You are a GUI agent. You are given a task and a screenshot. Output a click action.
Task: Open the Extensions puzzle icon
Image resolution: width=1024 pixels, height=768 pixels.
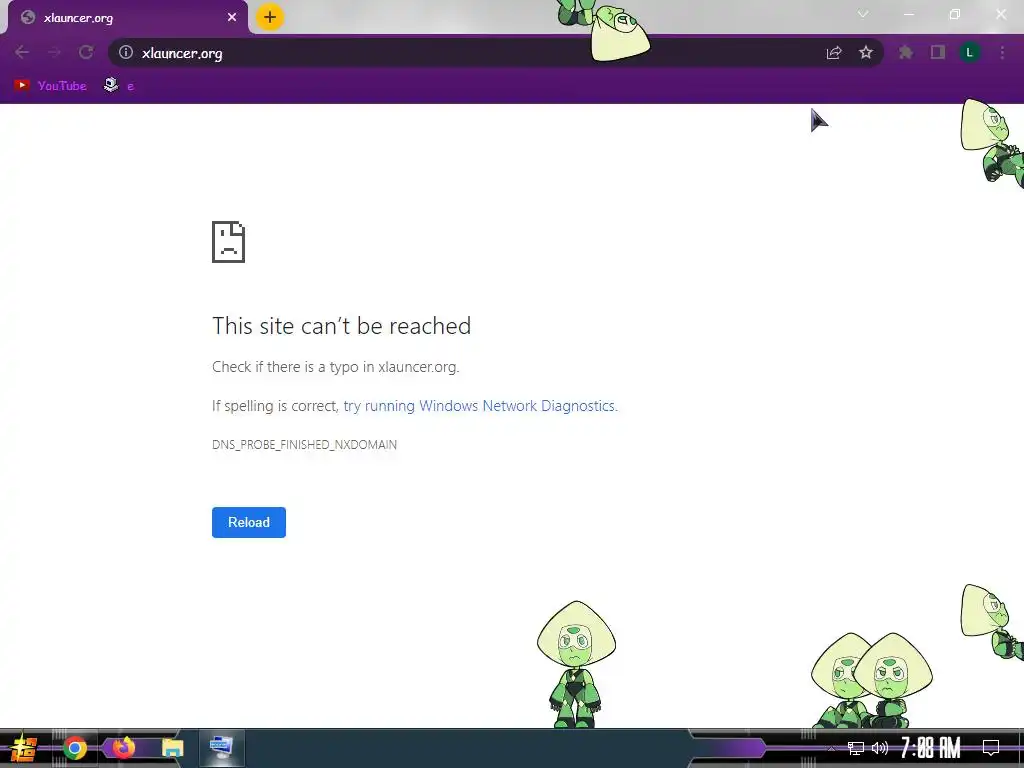(906, 52)
